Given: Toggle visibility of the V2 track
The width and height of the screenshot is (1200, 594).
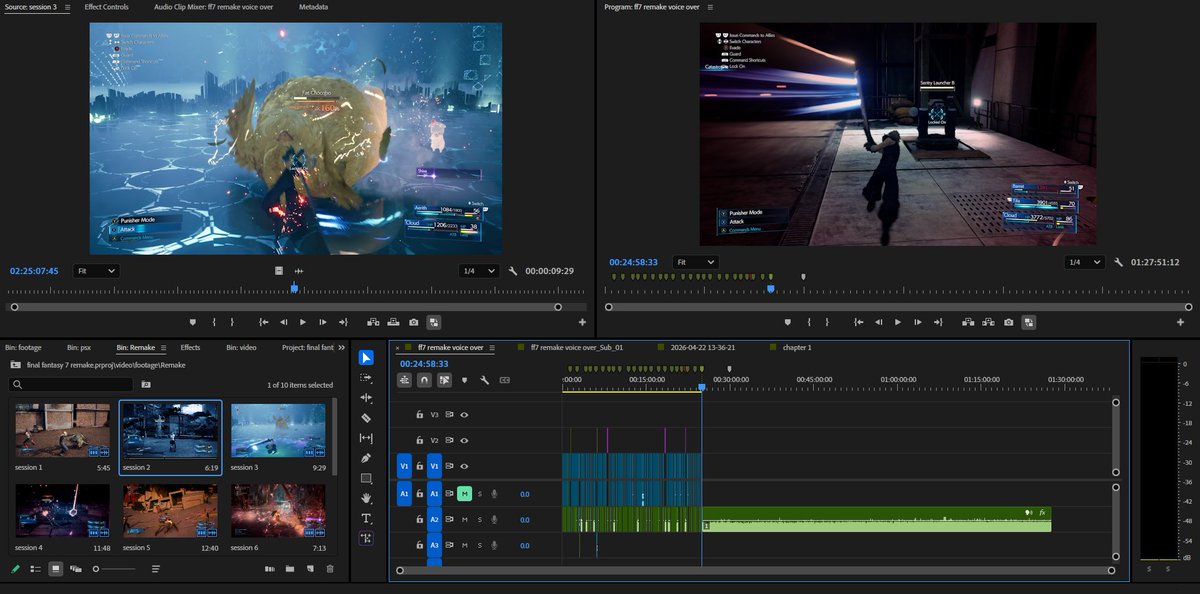Looking at the screenshot, I should [x=464, y=440].
